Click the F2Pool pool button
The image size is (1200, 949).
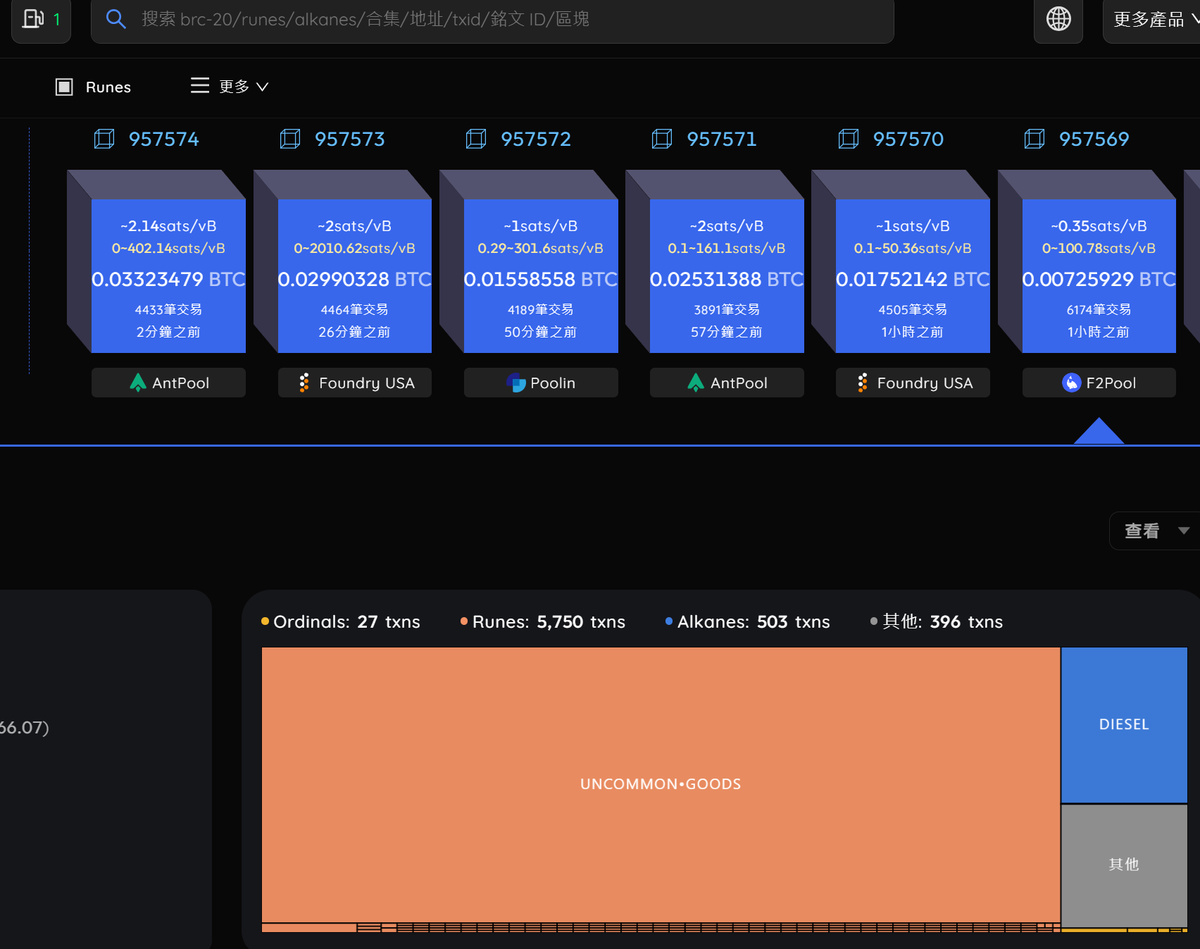(1098, 383)
